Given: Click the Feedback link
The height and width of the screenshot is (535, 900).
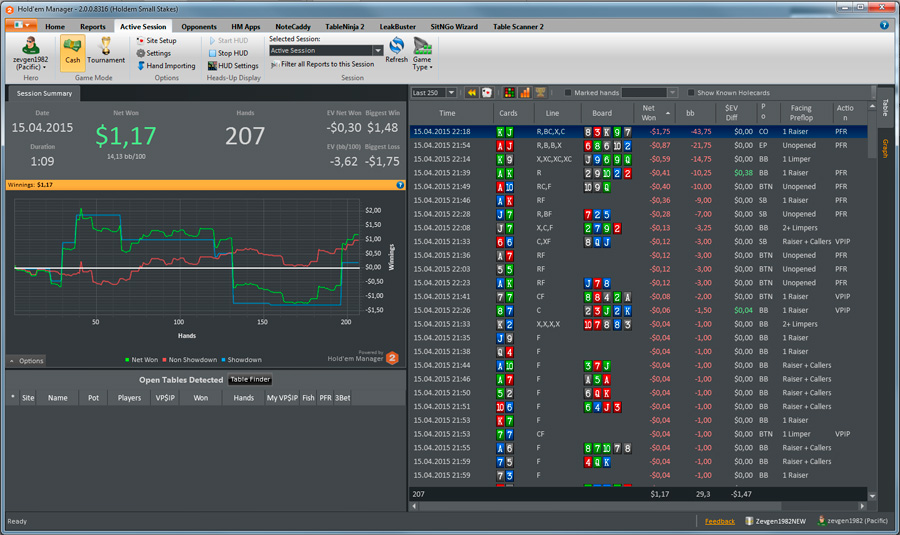Looking at the screenshot, I should click(x=719, y=521).
